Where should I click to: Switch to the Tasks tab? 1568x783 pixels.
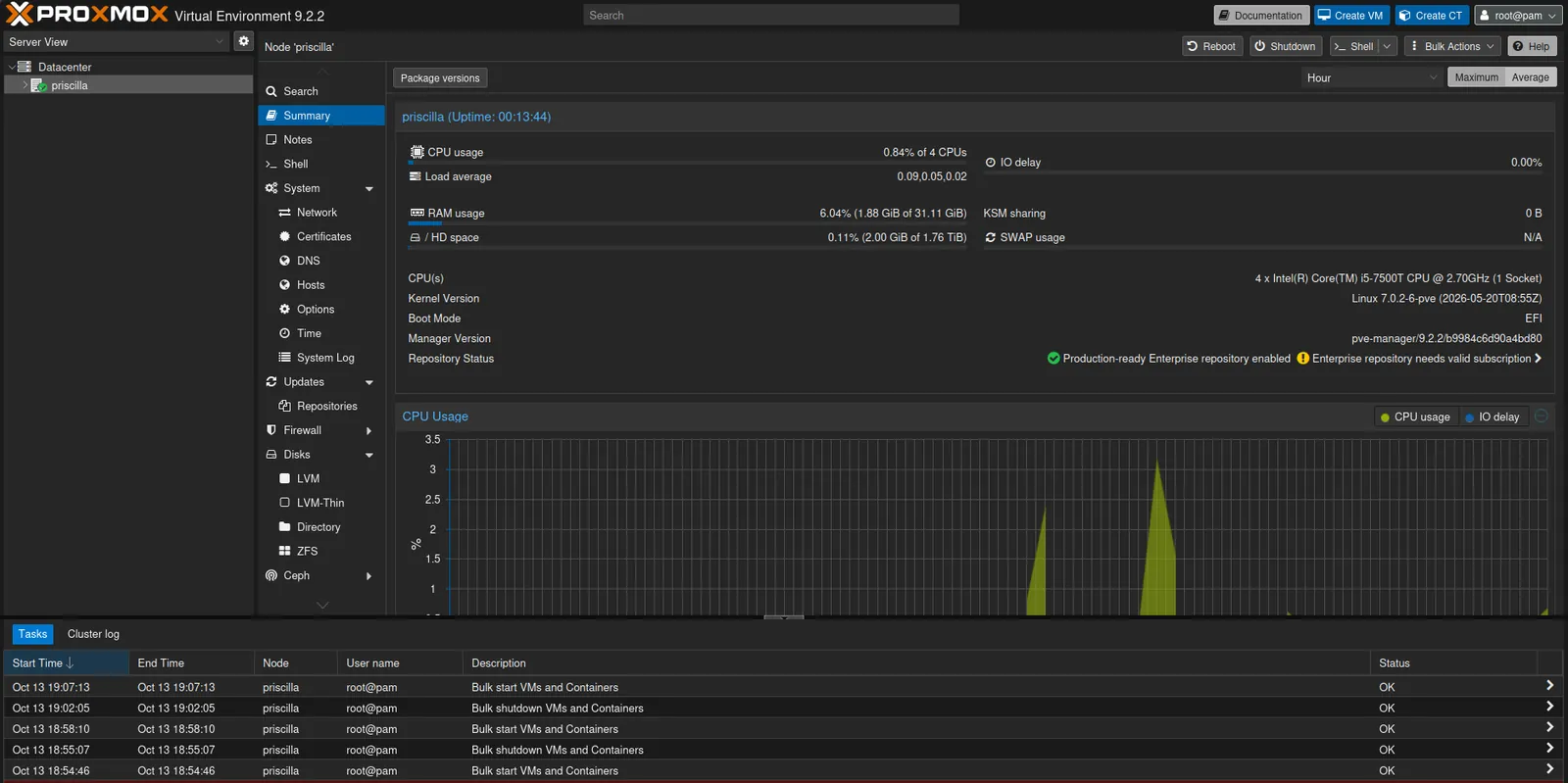(x=32, y=634)
